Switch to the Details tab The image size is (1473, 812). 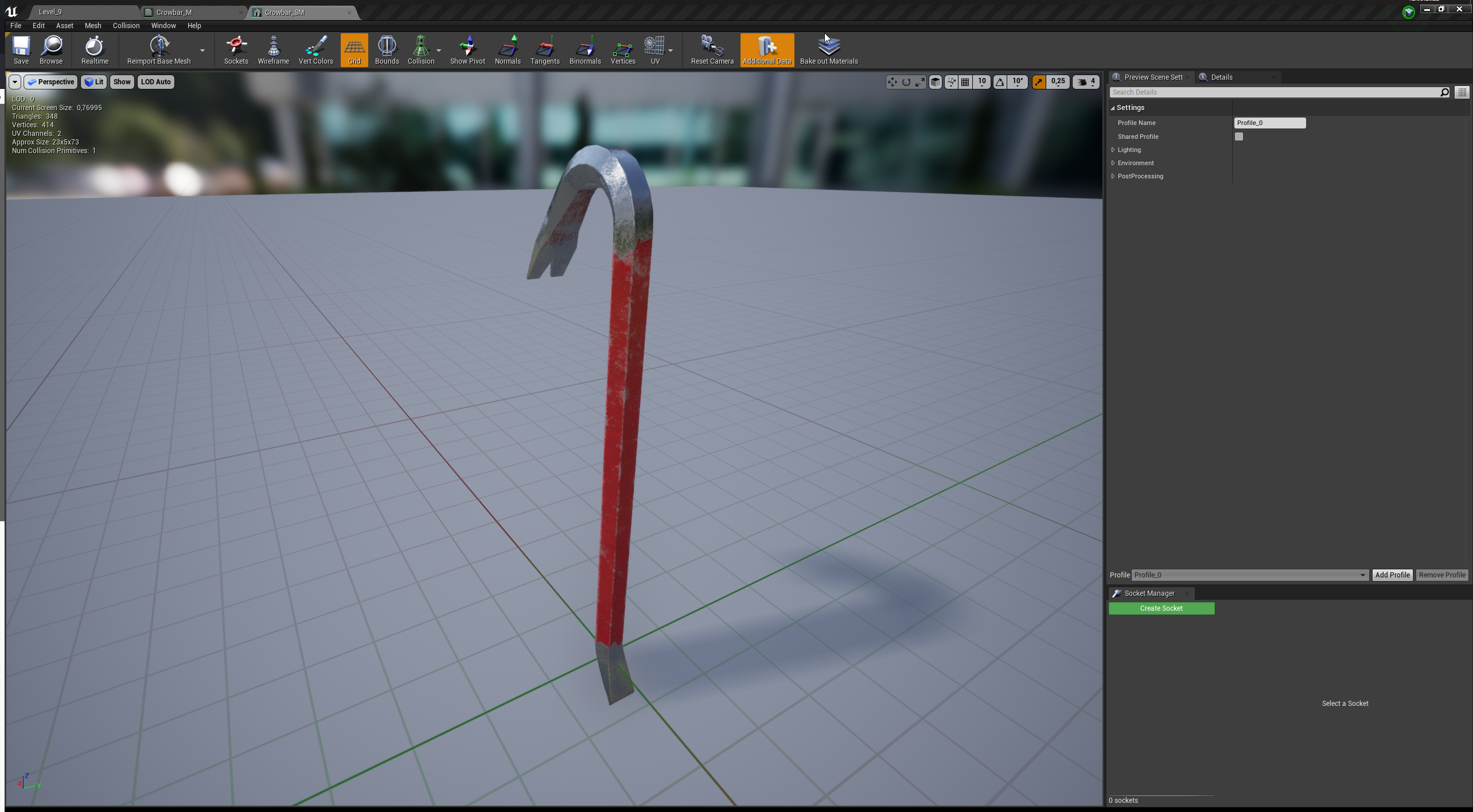[1222, 77]
